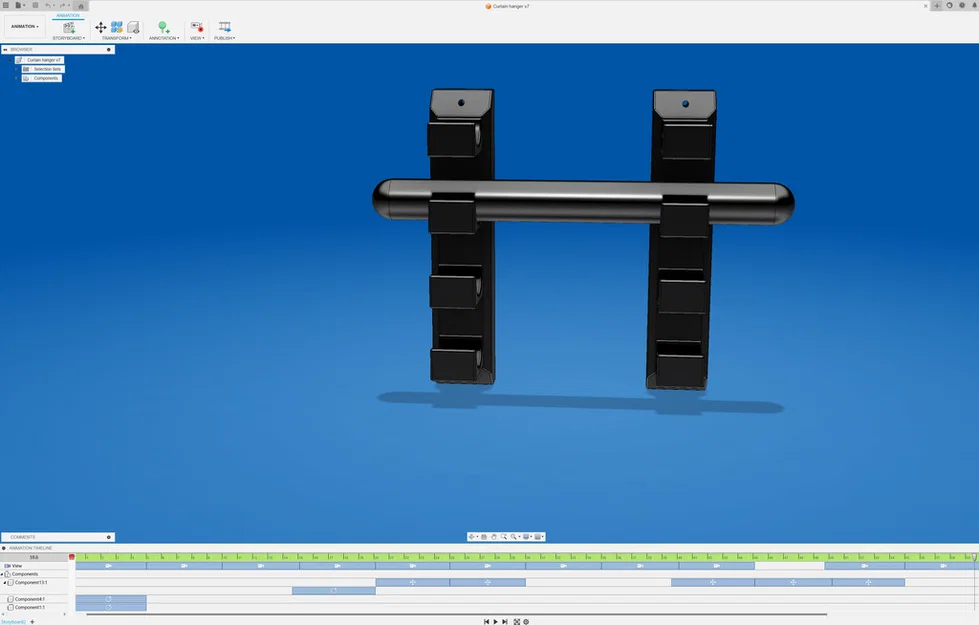Click Component1:1 rotate action bar
The image size is (979, 625).
coord(111,607)
